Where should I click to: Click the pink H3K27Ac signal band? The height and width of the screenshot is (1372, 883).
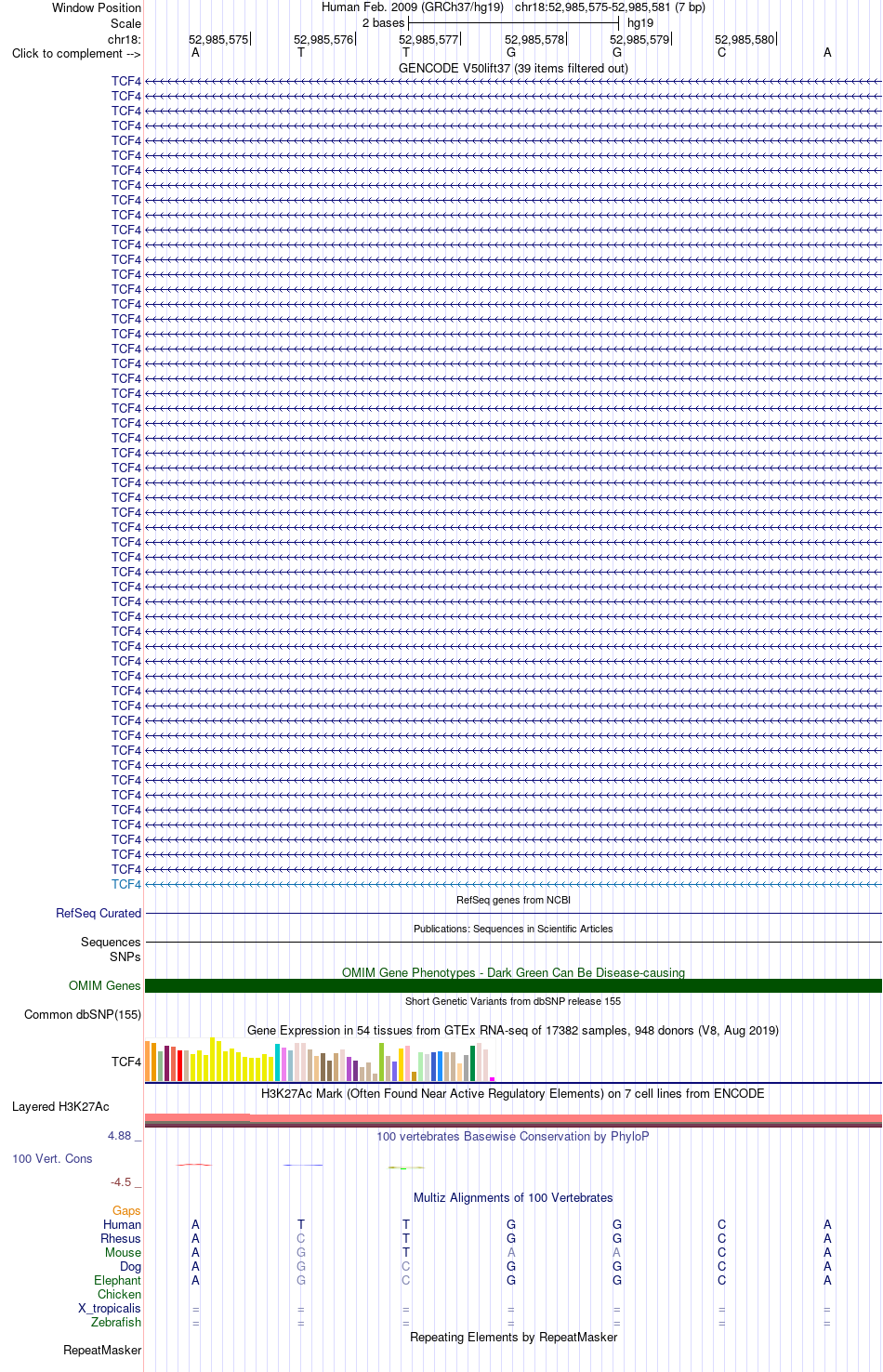point(513,1118)
